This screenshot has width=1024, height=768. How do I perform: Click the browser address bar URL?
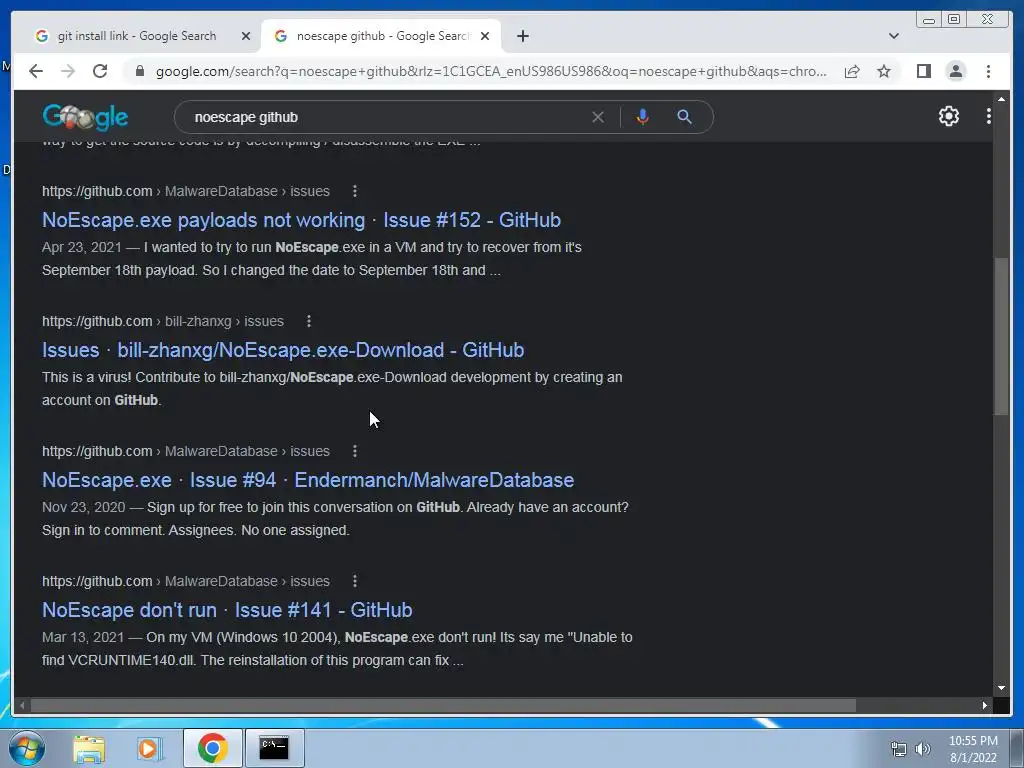tap(490, 71)
